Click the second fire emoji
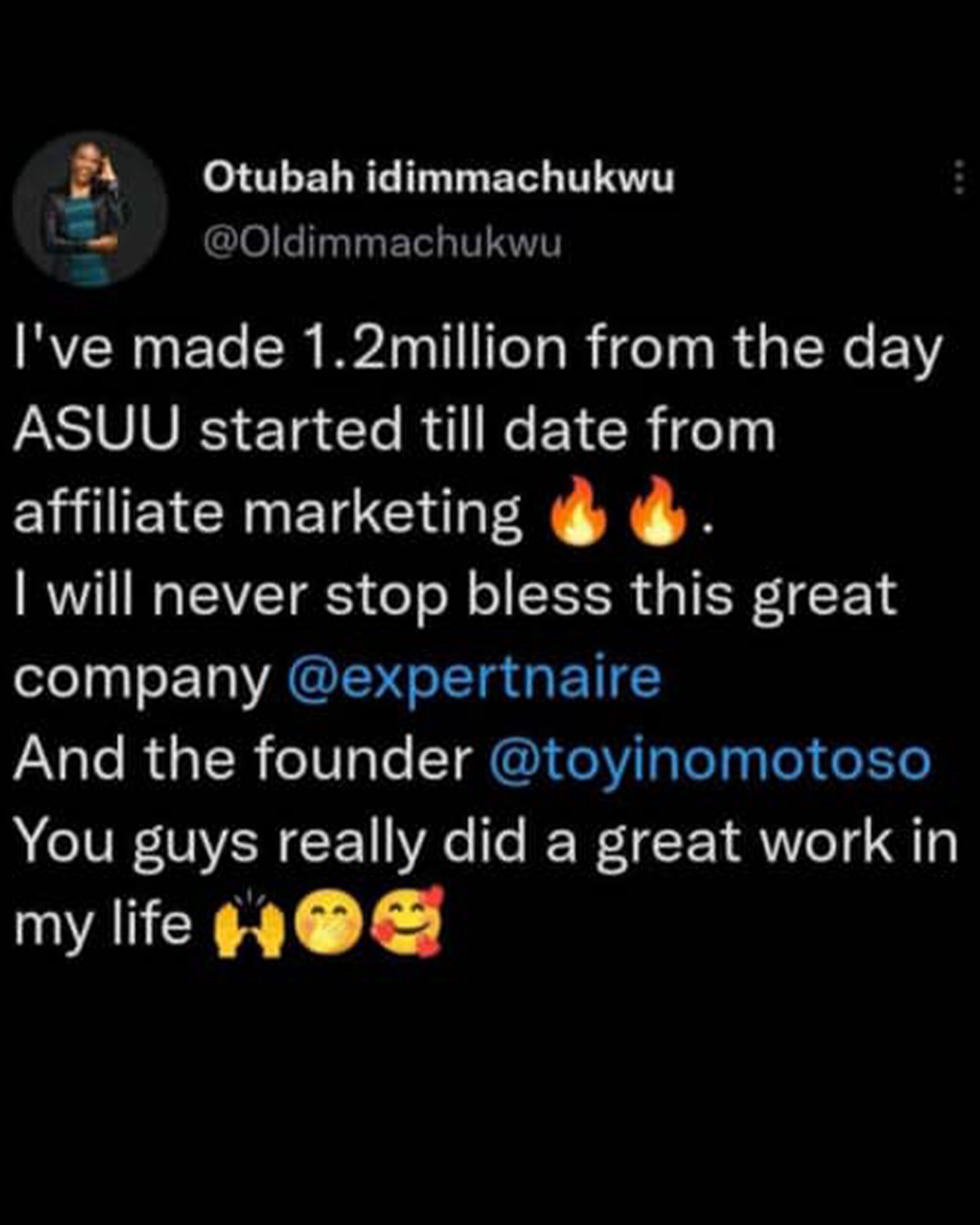 [658, 511]
